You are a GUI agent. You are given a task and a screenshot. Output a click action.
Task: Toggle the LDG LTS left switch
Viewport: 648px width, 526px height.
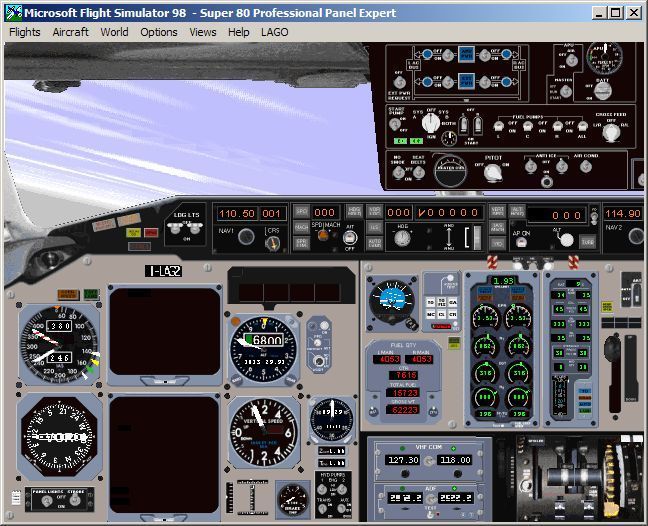[175, 228]
